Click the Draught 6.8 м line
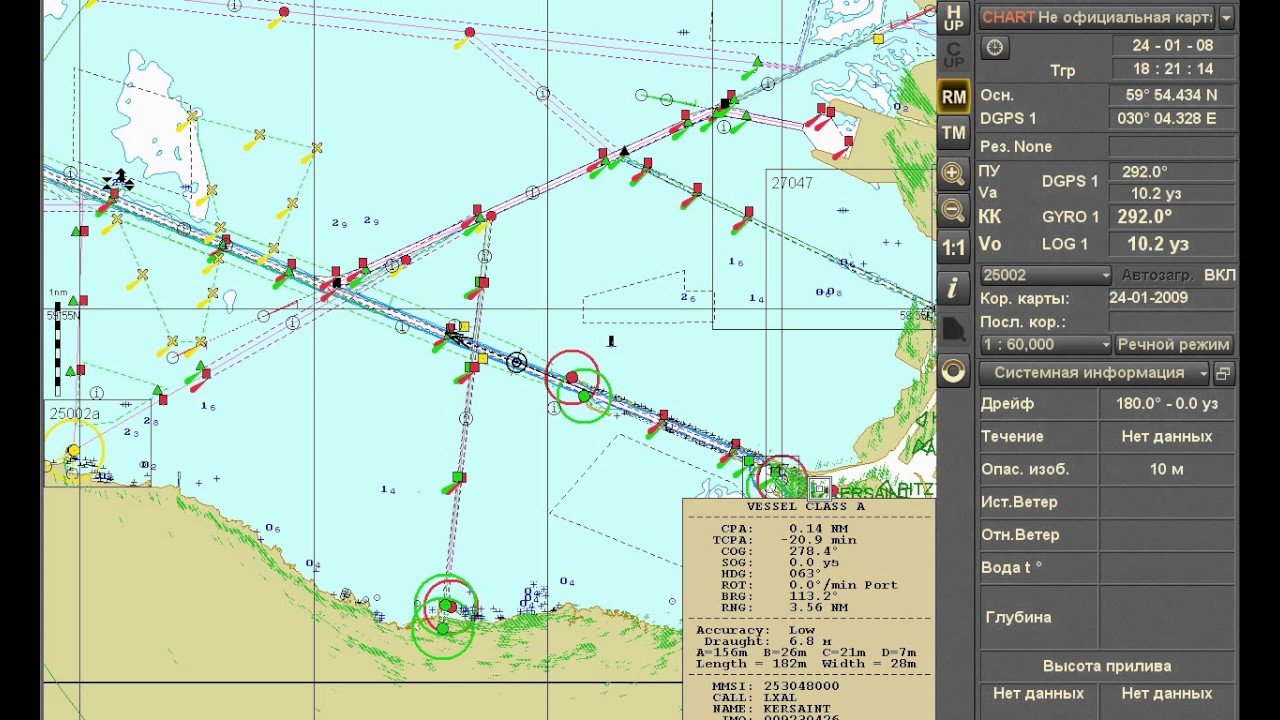Screen dimensions: 1280x720 [x=767, y=641]
